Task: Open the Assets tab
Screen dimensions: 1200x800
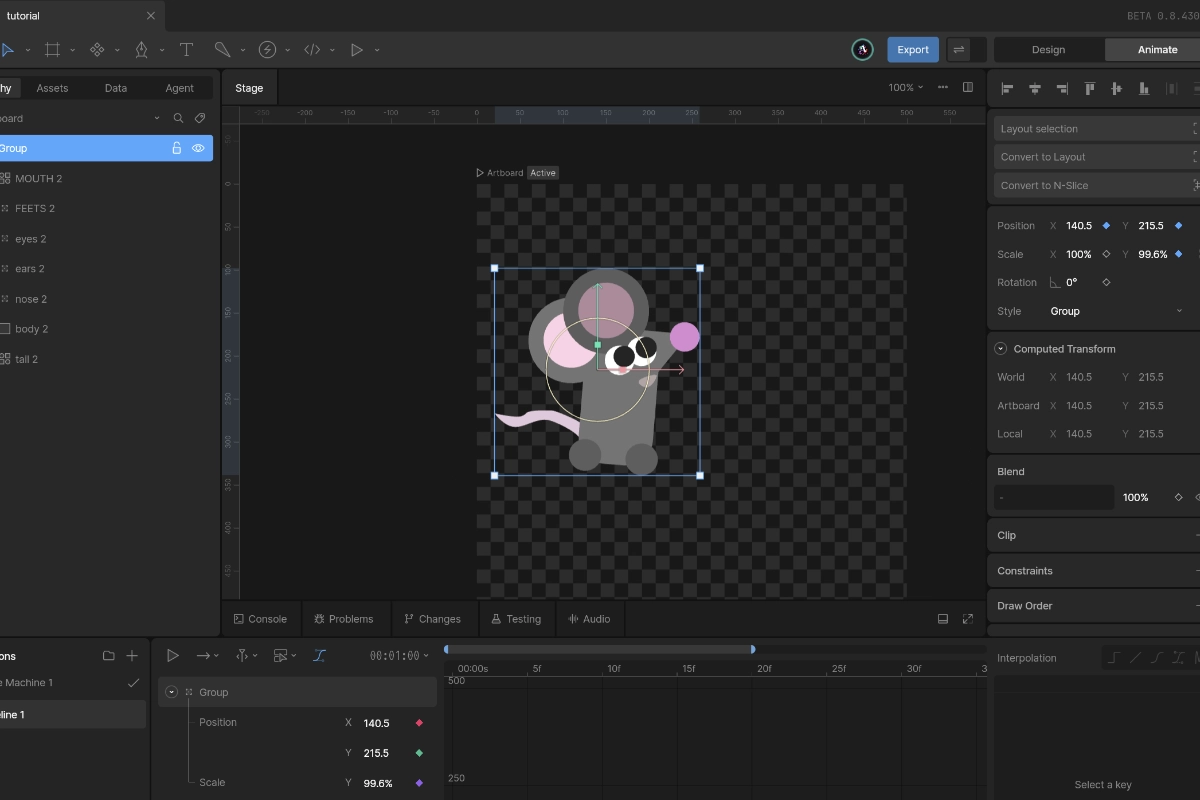Action: point(52,88)
